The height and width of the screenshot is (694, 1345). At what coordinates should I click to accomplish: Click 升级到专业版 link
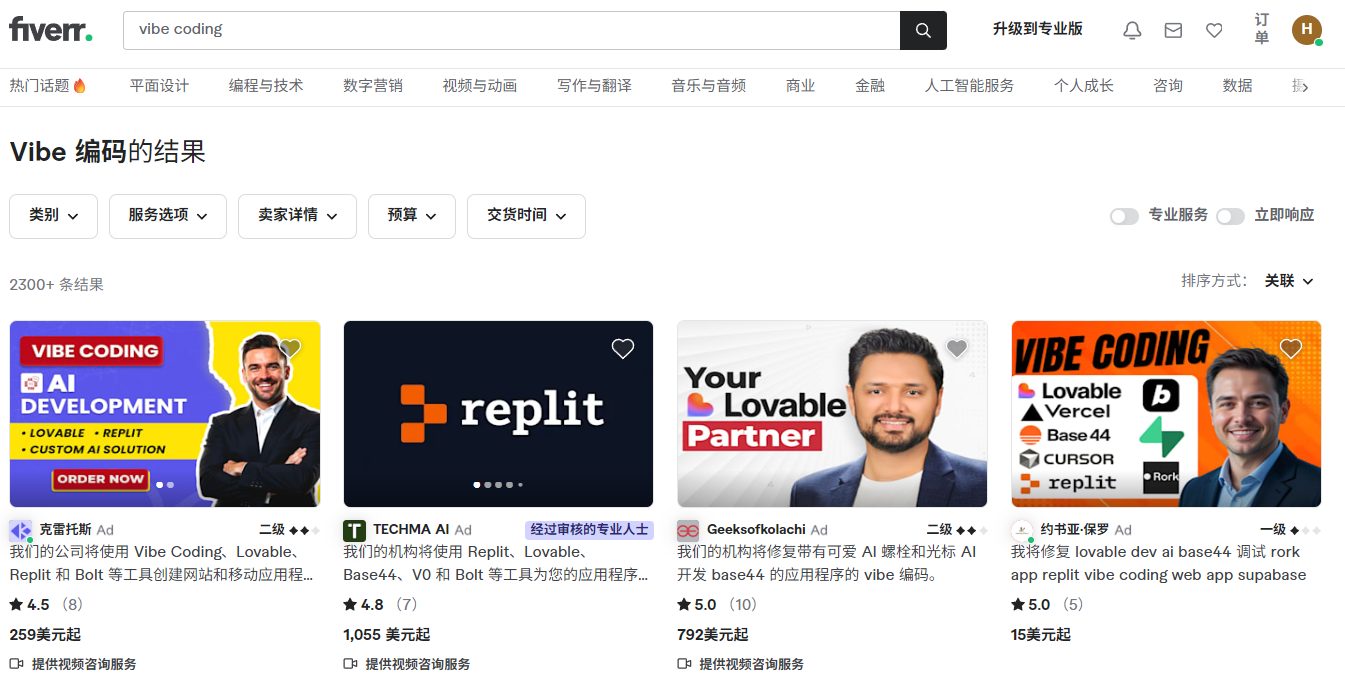coord(1038,29)
